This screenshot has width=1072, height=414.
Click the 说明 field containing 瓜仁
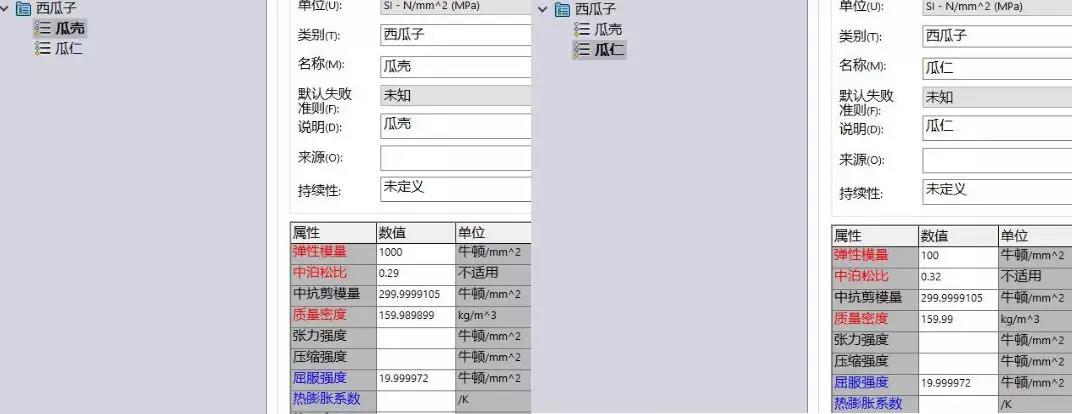997,127
